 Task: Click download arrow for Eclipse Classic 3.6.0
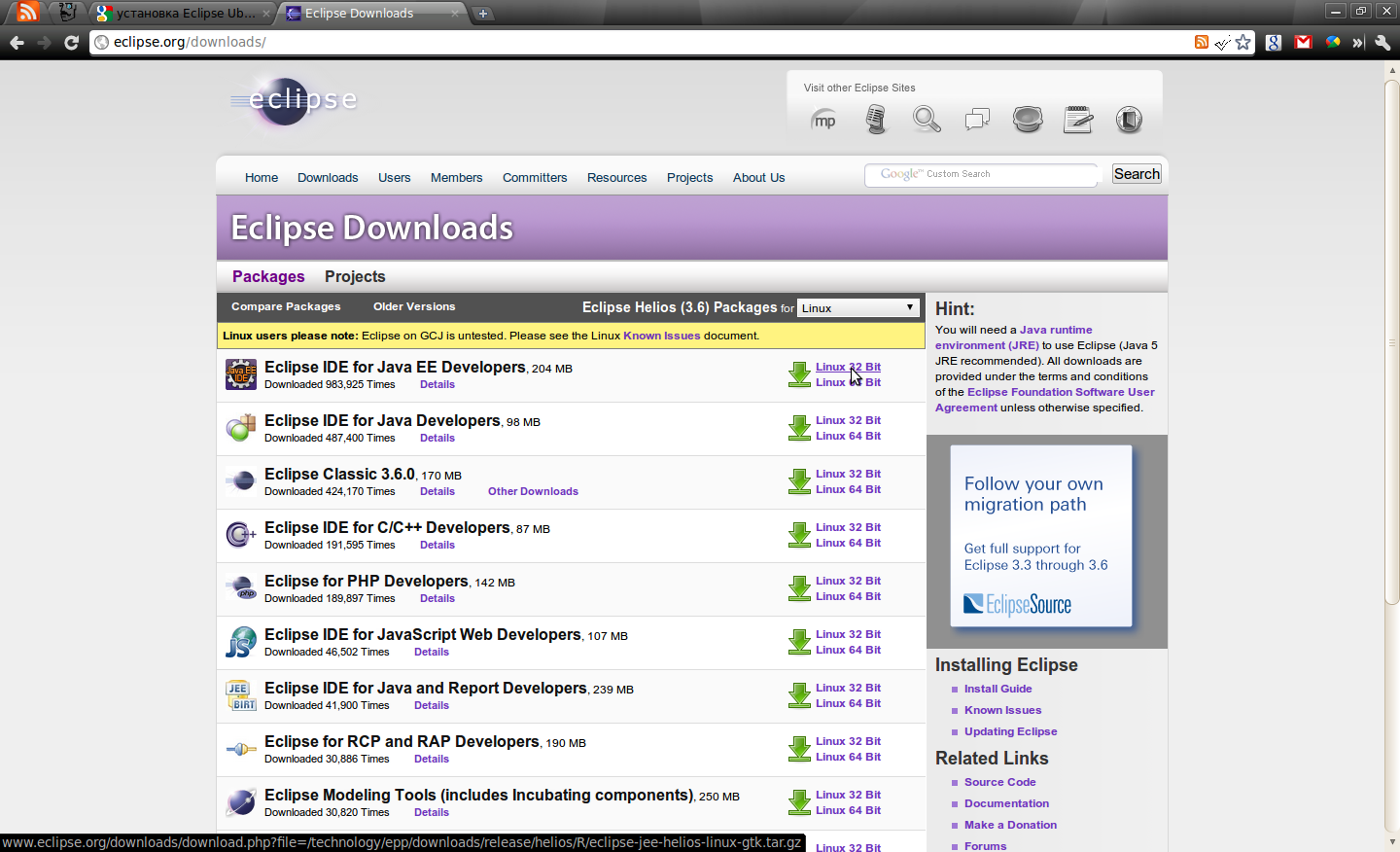pos(799,481)
